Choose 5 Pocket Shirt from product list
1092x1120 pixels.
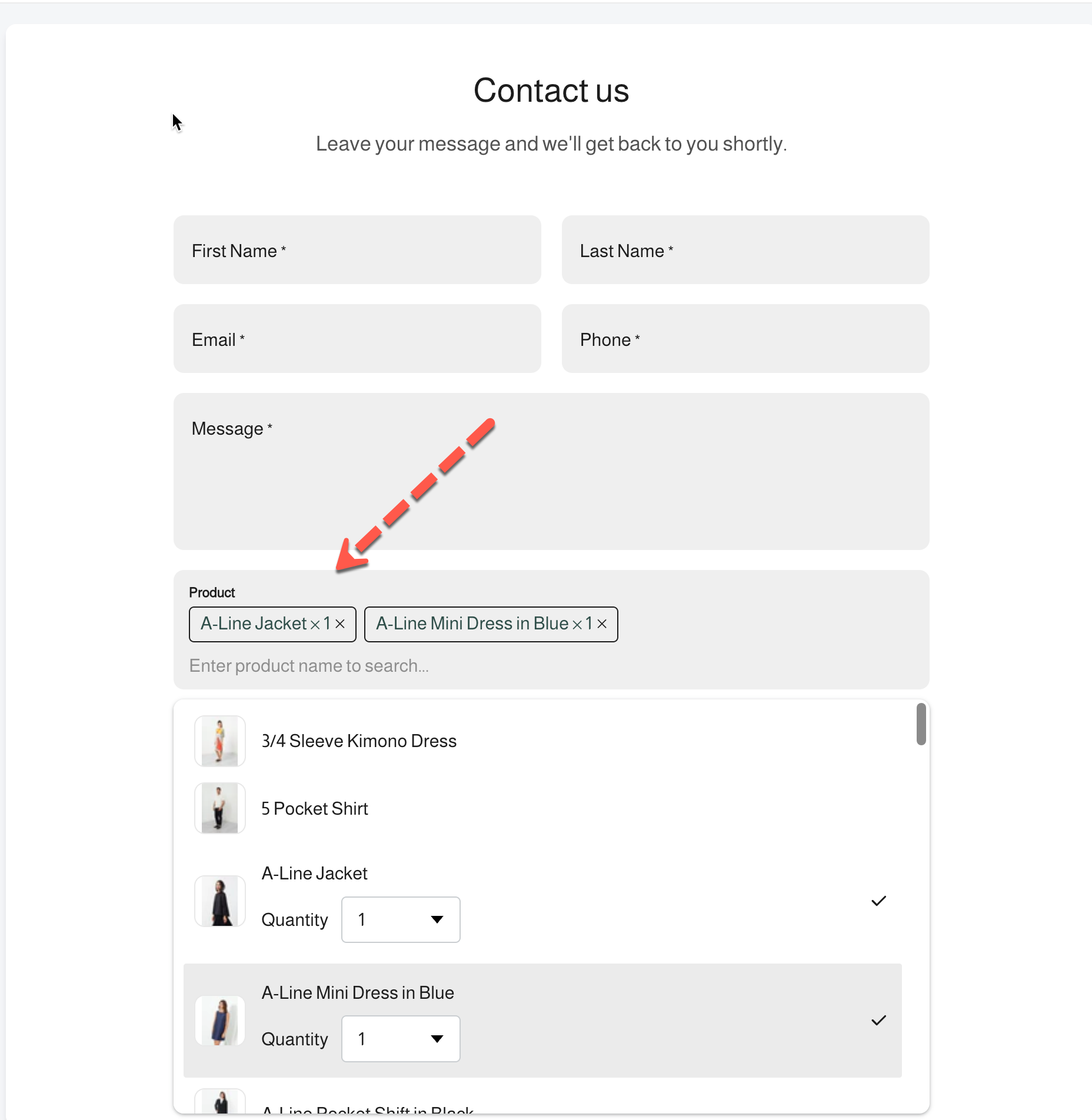coord(315,809)
